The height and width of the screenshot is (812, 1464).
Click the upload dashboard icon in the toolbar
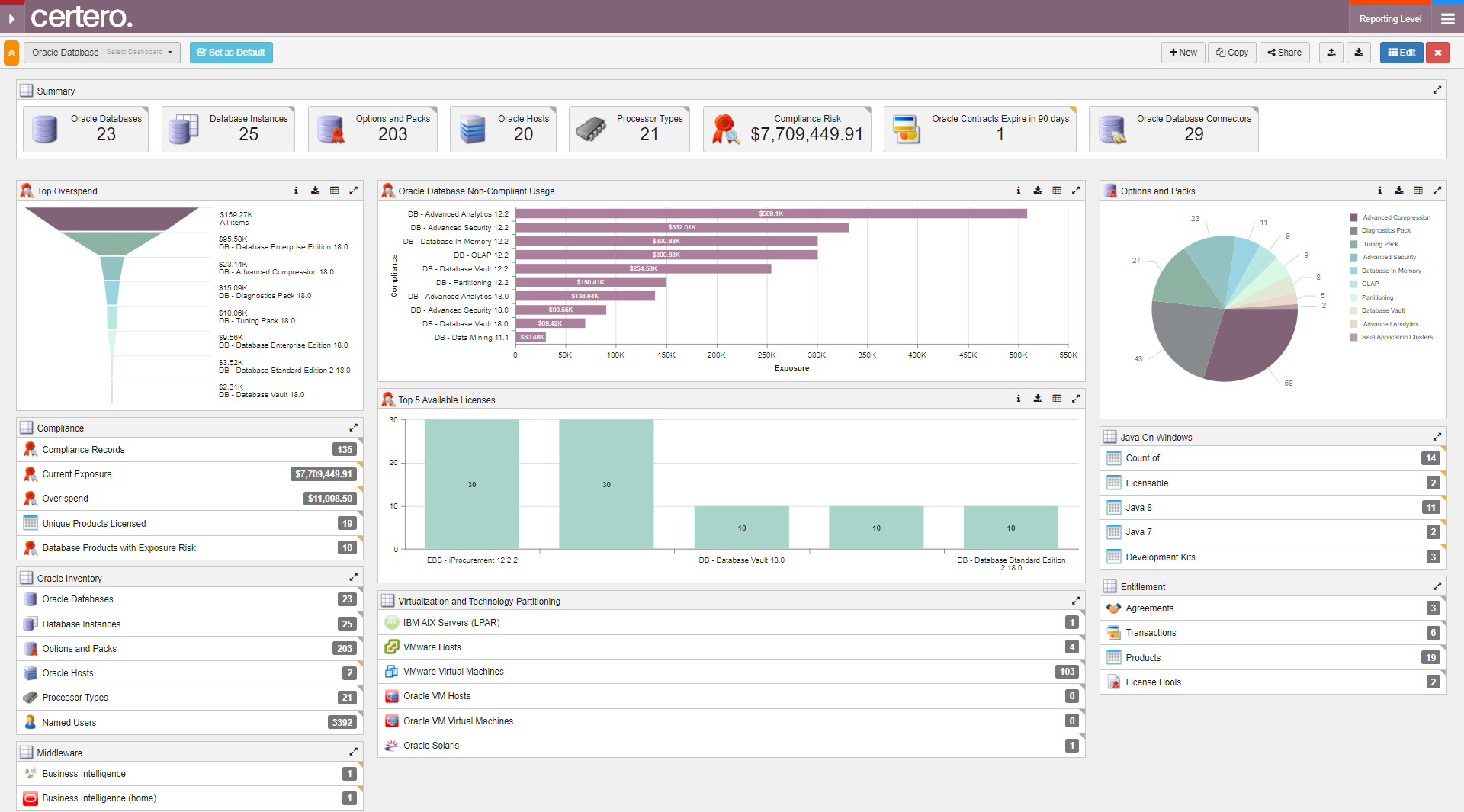[1331, 53]
